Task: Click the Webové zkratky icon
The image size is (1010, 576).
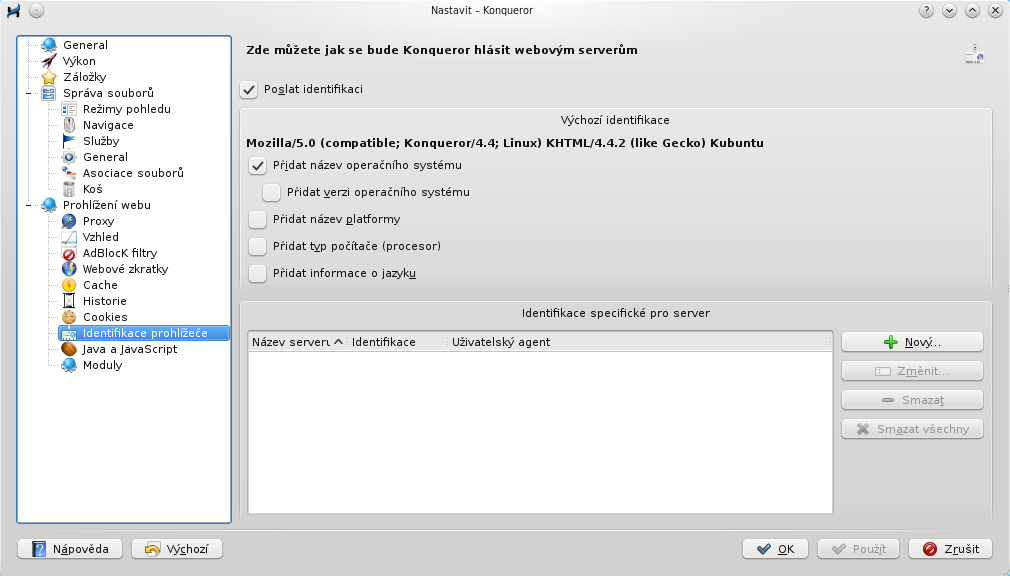Action: pyautogui.click(x=69, y=269)
